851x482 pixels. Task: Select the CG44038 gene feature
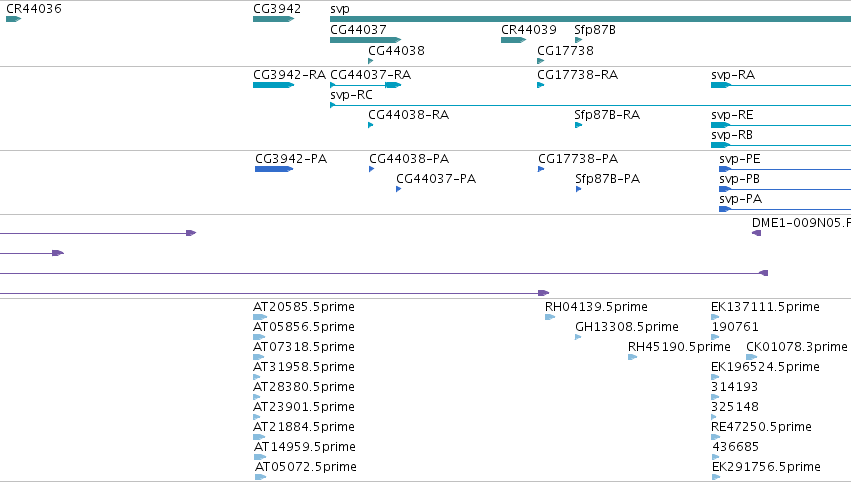click(x=371, y=61)
